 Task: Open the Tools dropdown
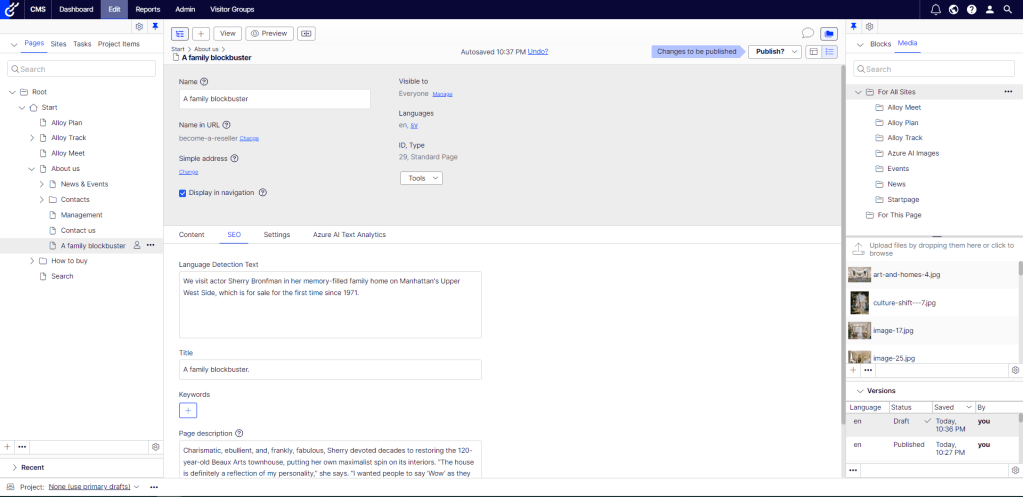[x=420, y=178]
